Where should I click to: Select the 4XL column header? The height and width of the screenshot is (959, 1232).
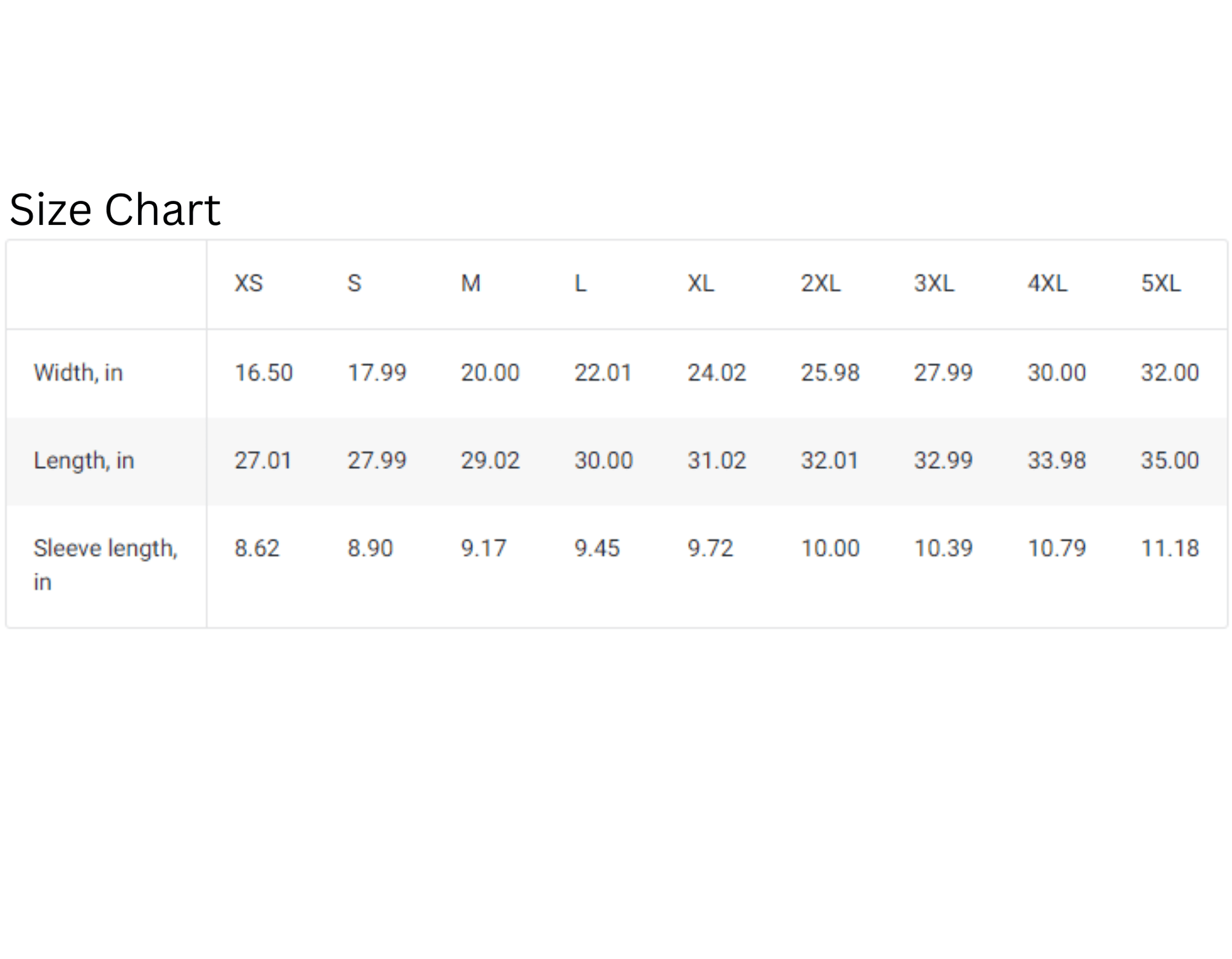coord(1047,283)
